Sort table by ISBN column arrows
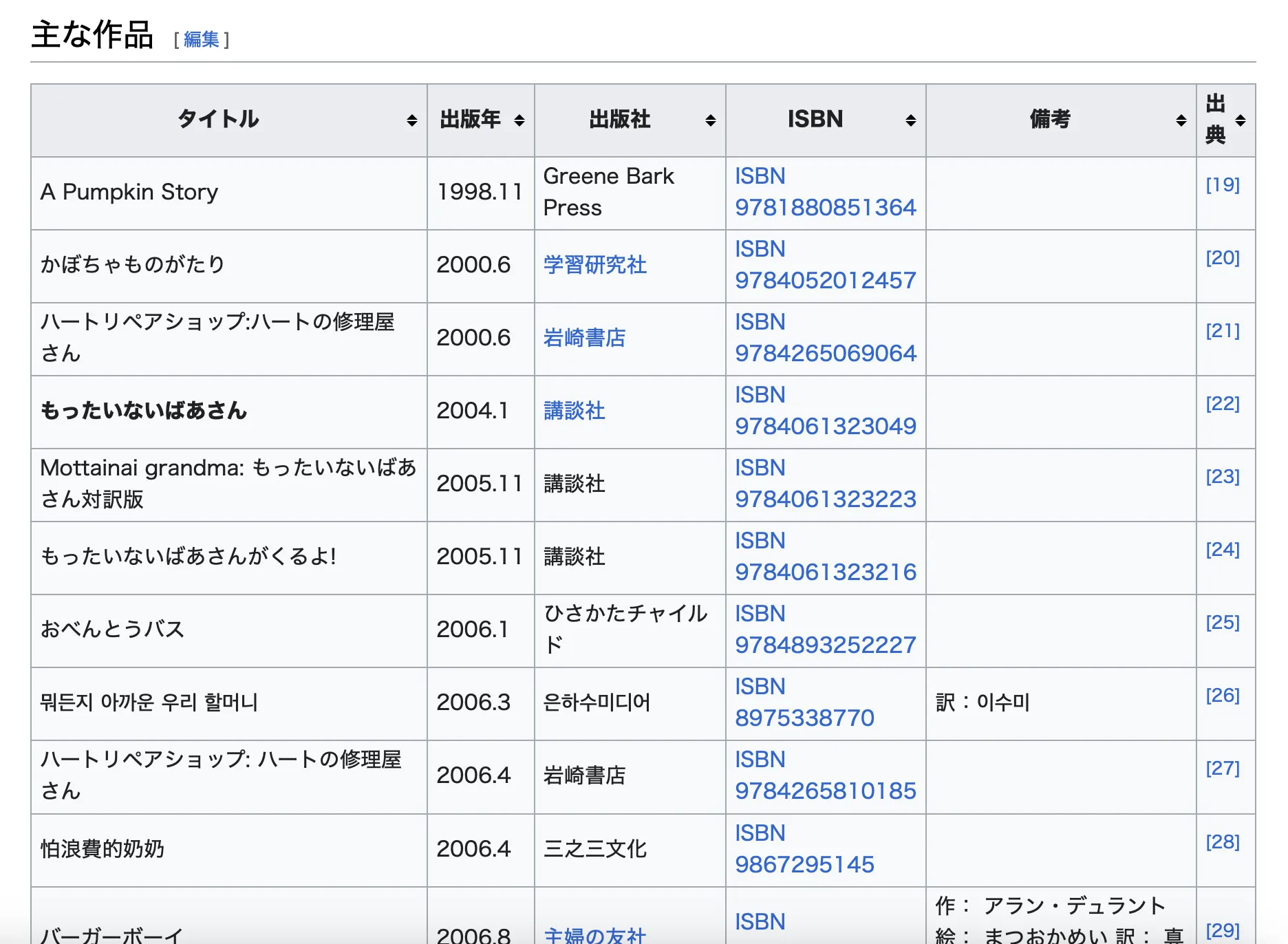 click(910, 120)
